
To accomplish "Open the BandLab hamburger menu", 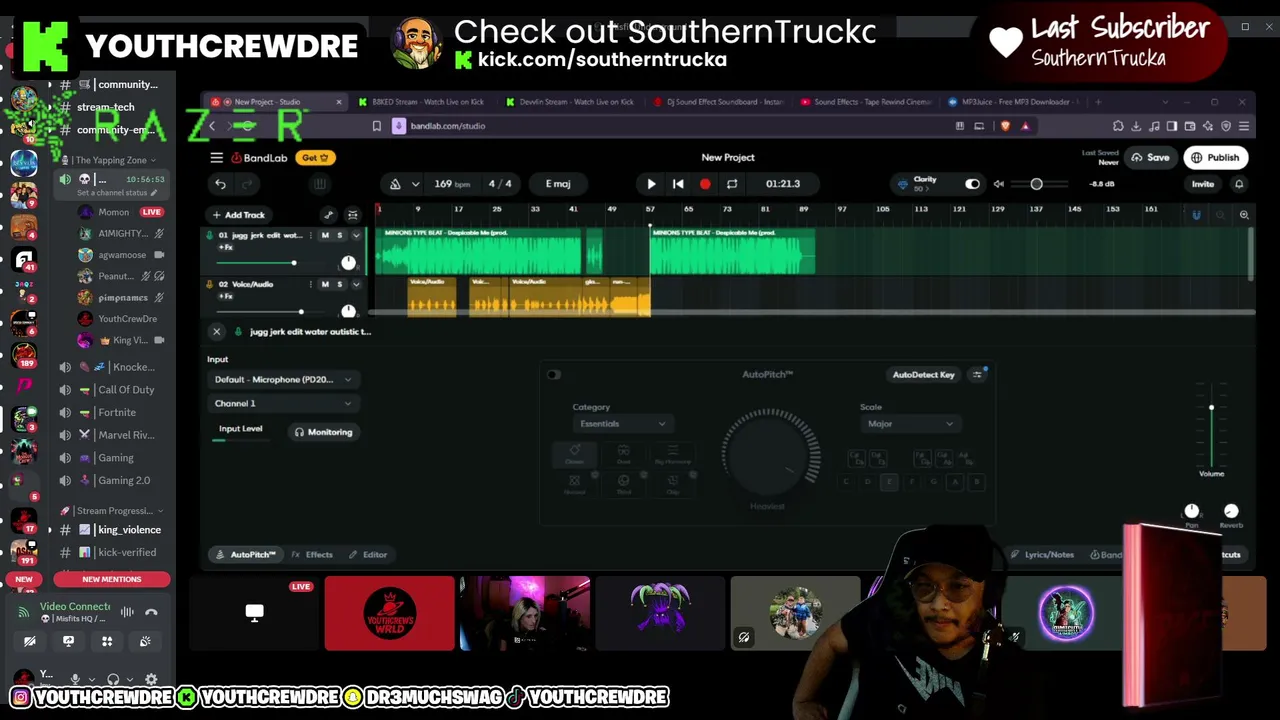I will click(216, 157).
